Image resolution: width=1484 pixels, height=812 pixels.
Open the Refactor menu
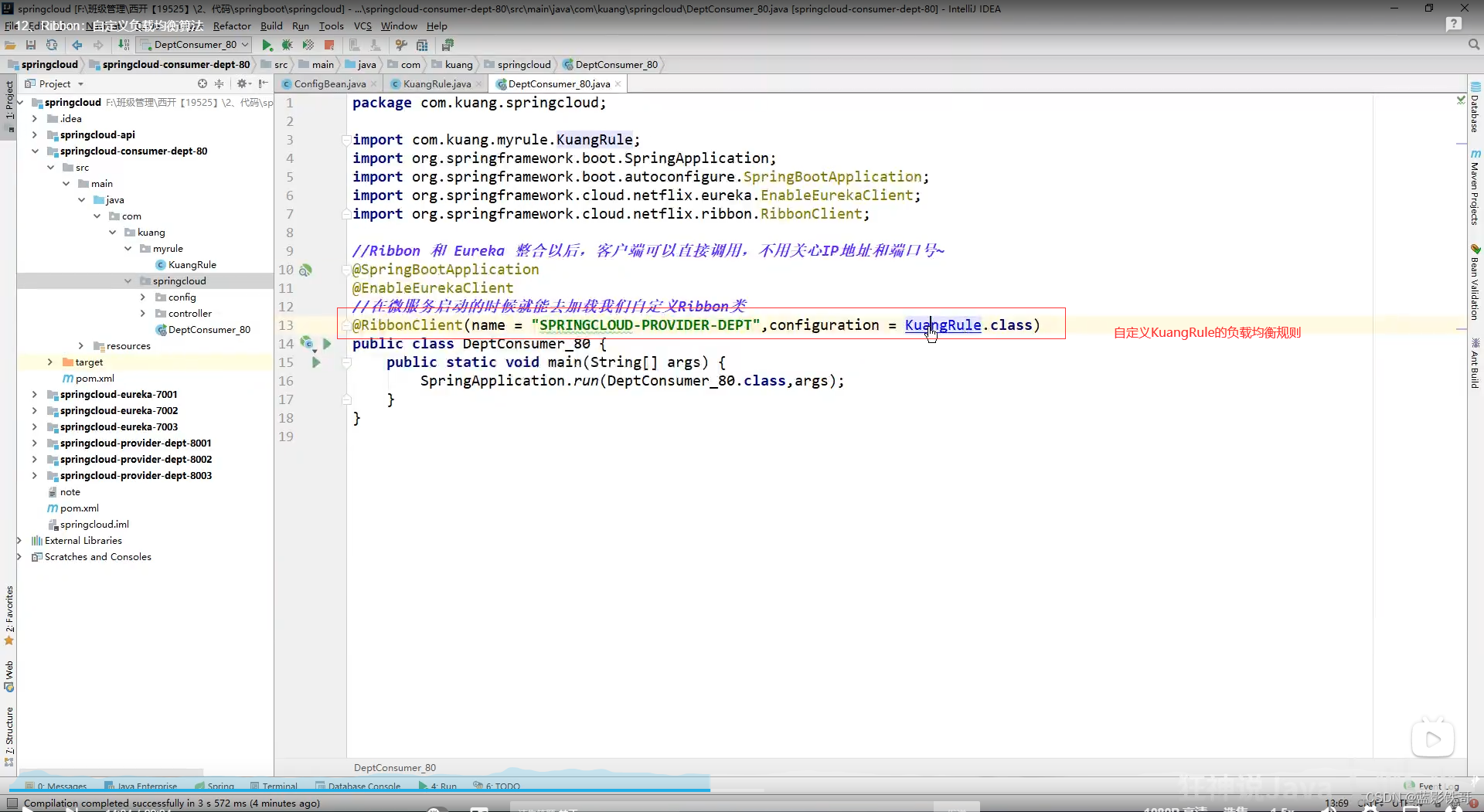[x=232, y=25]
